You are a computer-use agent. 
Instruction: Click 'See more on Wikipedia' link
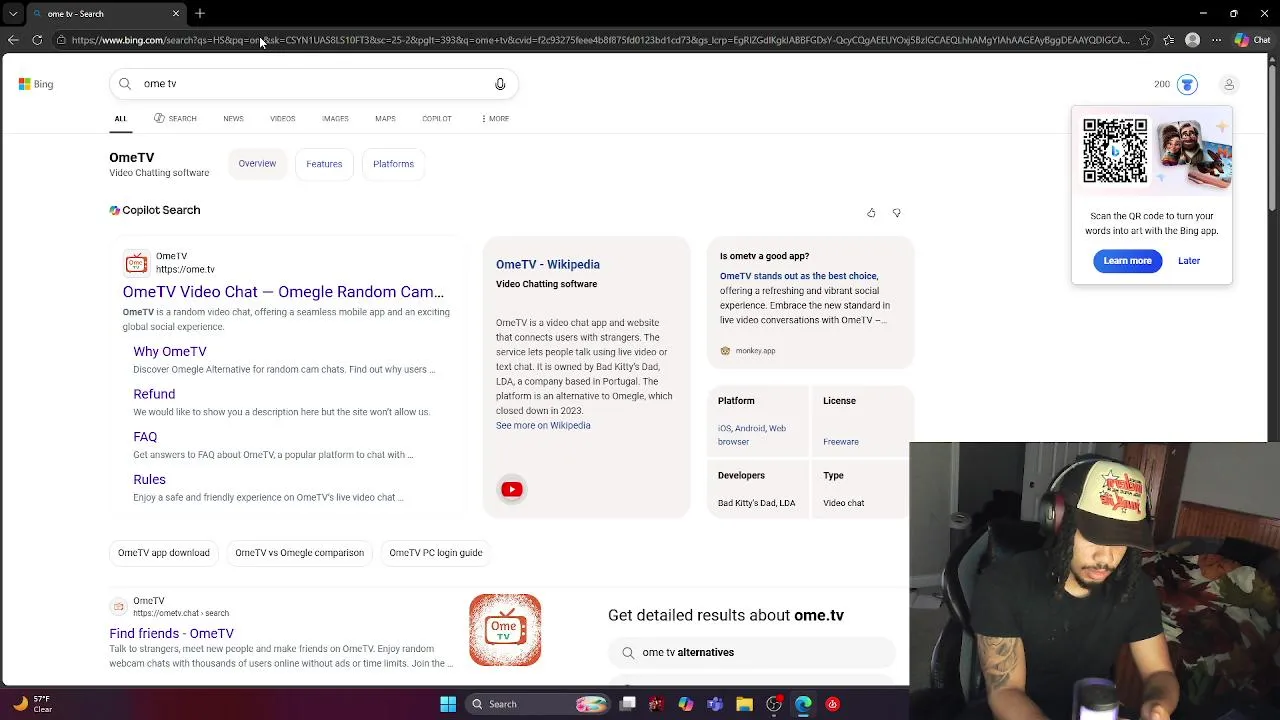coord(543,426)
